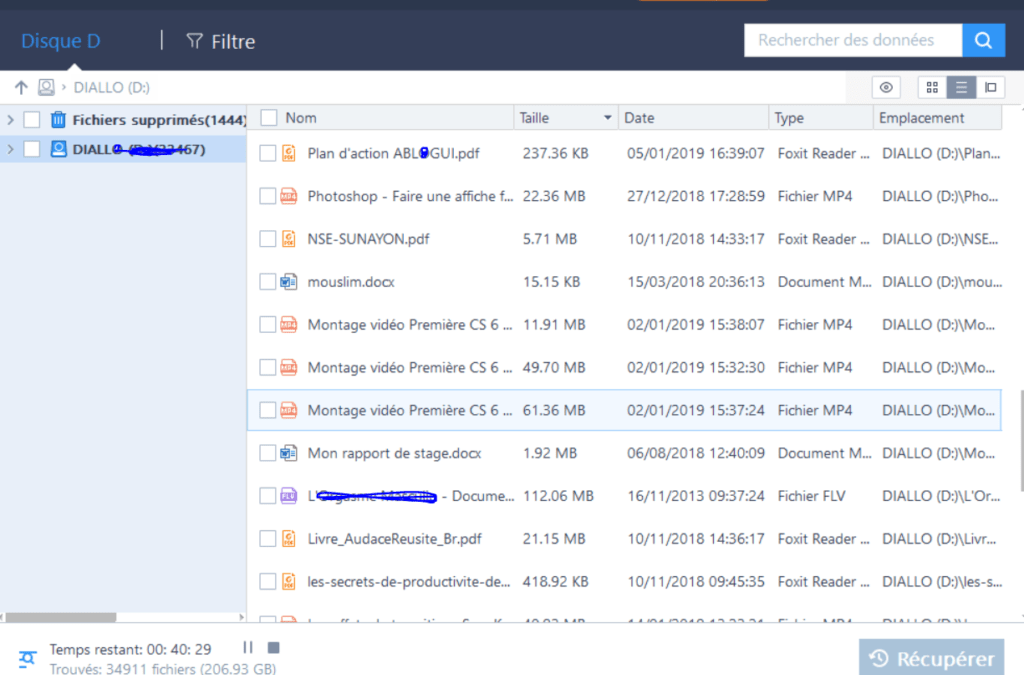Click the search magnifier button
Viewport: 1024px width, 675px height.
pos(984,40)
